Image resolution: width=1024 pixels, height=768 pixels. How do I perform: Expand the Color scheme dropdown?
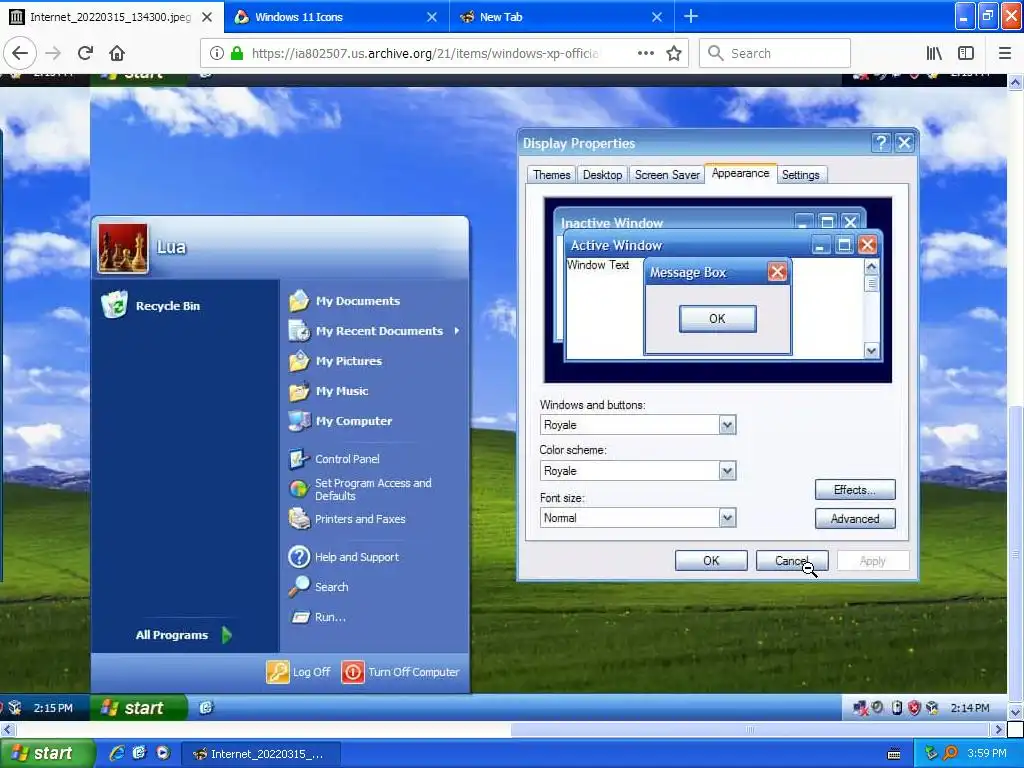coord(727,471)
